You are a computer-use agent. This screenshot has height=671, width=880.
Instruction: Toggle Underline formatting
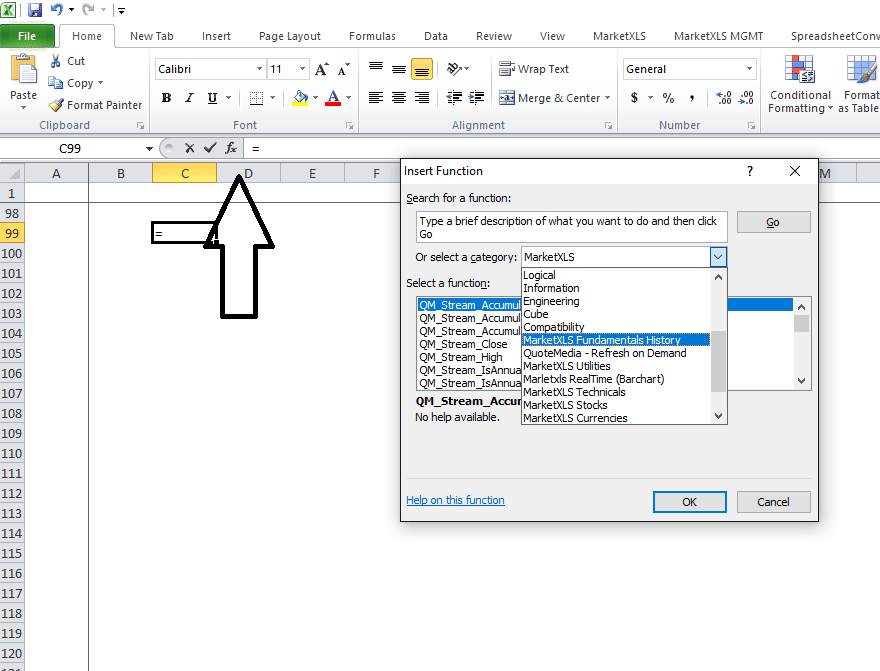(212, 98)
